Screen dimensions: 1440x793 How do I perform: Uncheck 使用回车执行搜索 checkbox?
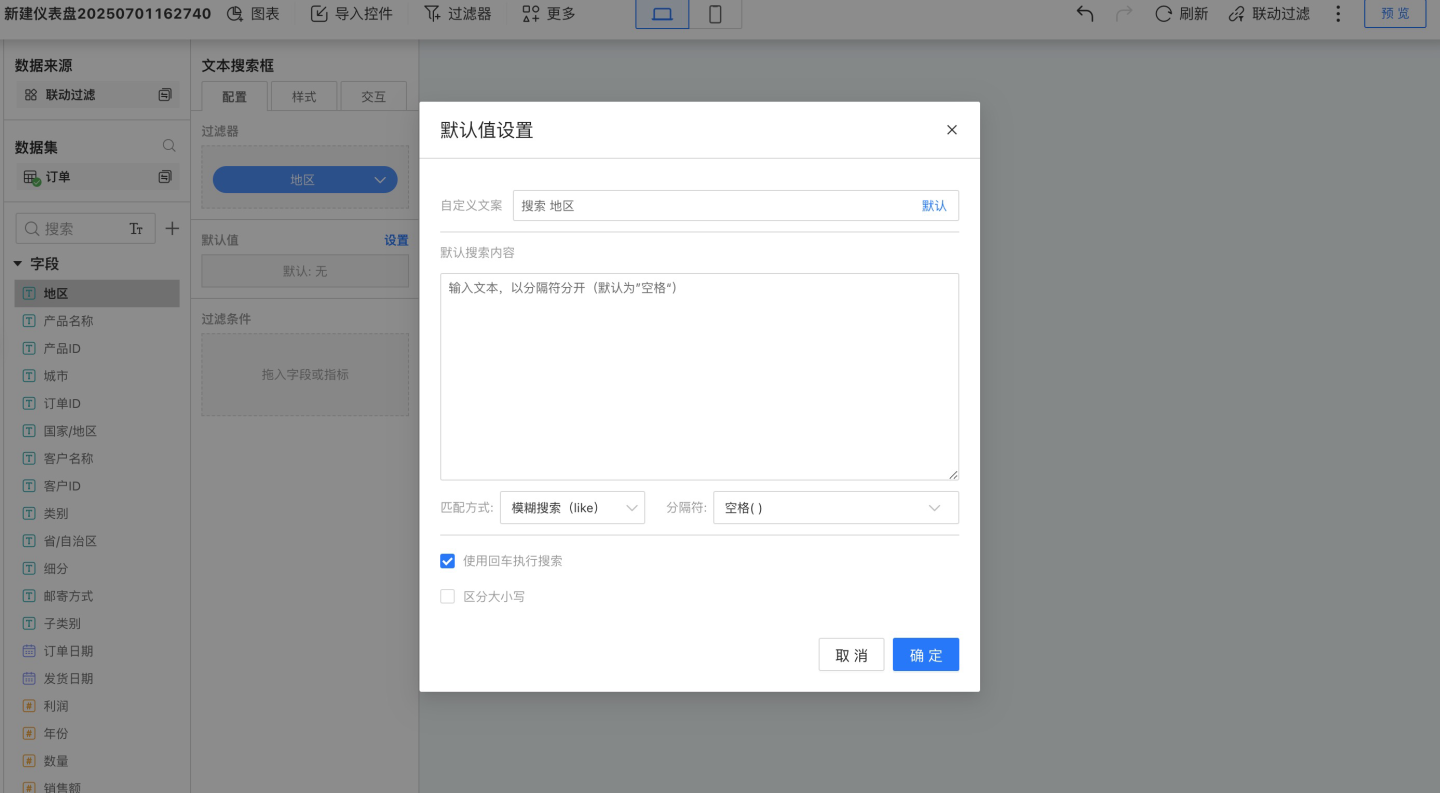[448, 561]
